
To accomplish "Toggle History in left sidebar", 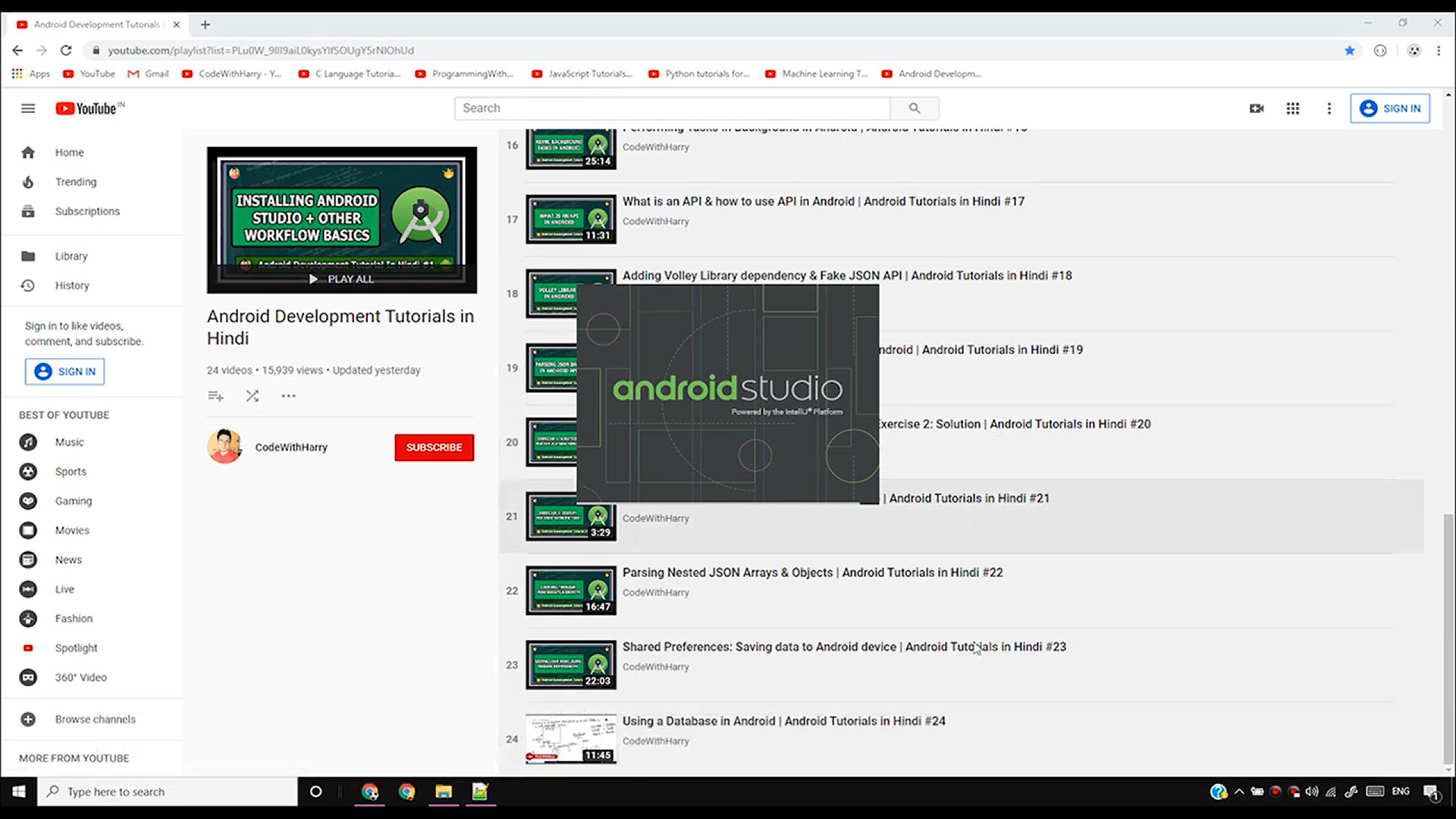I will (x=71, y=285).
